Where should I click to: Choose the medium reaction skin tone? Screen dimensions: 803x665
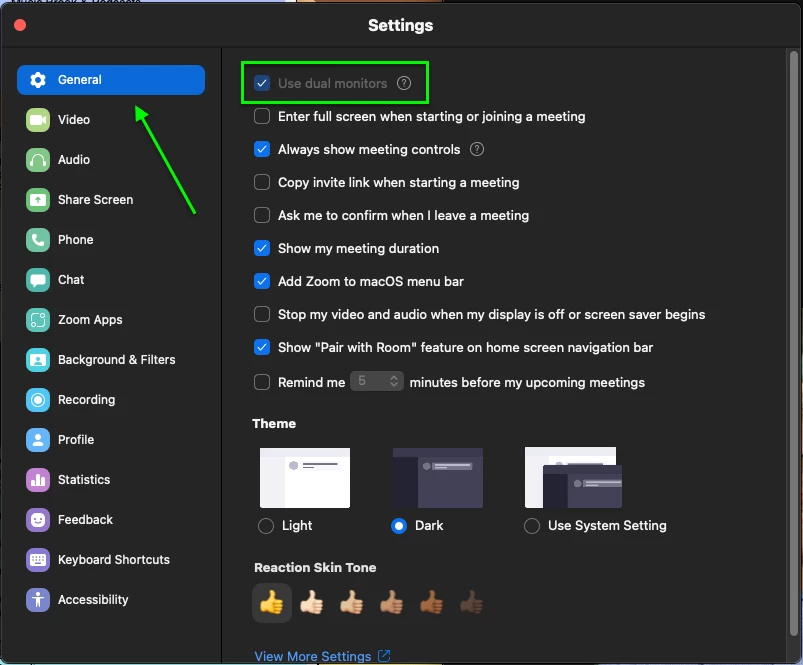[392, 603]
